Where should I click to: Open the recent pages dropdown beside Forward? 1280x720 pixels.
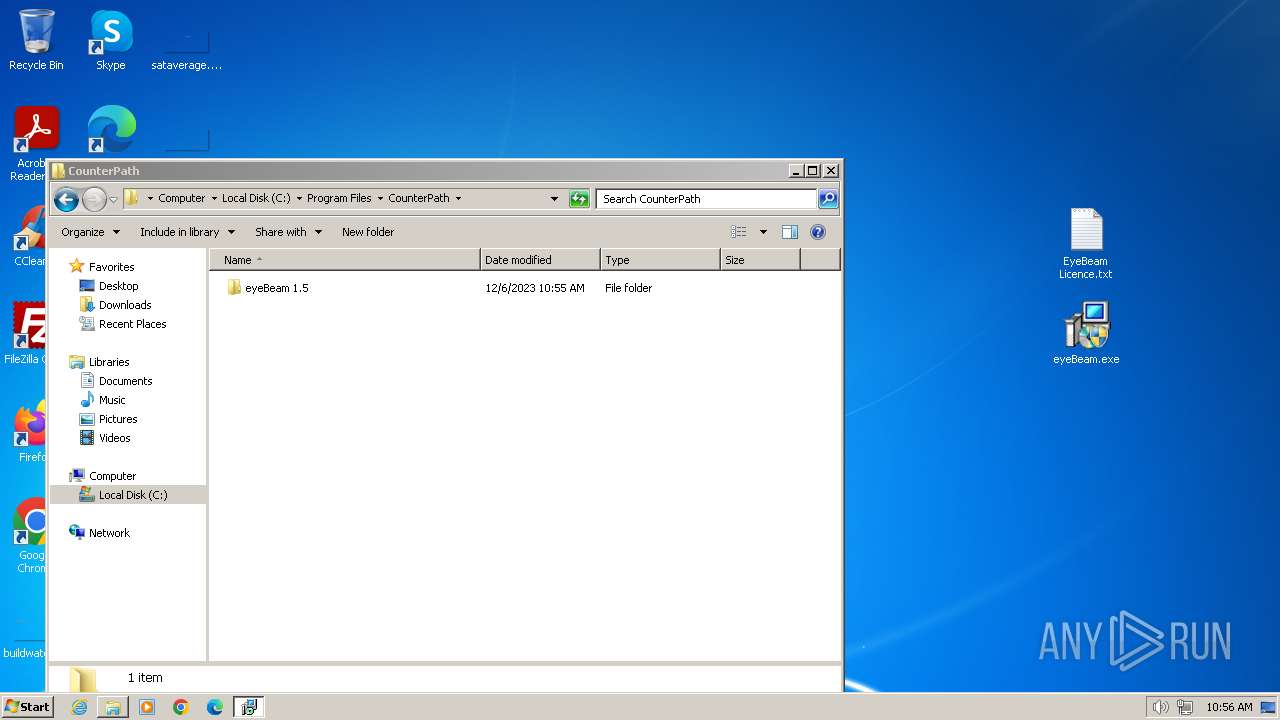(x=113, y=199)
